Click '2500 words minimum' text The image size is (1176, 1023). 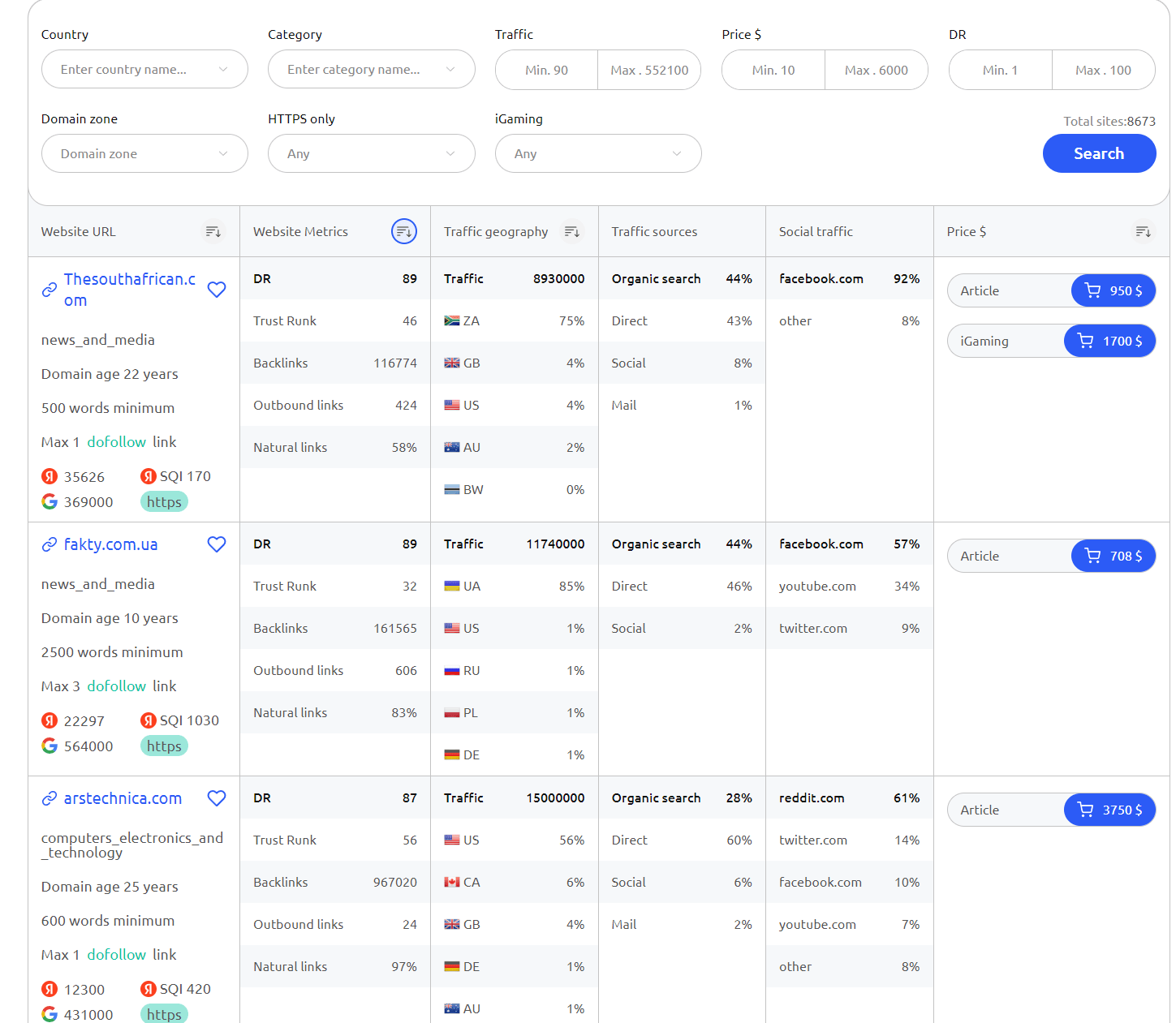click(x=112, y=652)
